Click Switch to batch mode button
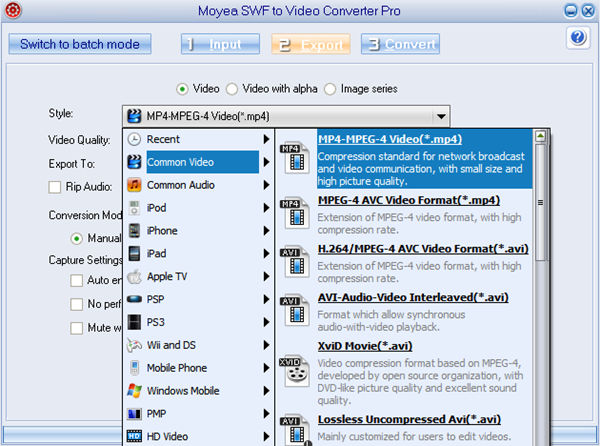This screenshot has width=600, height=446. tap(80, 44)
